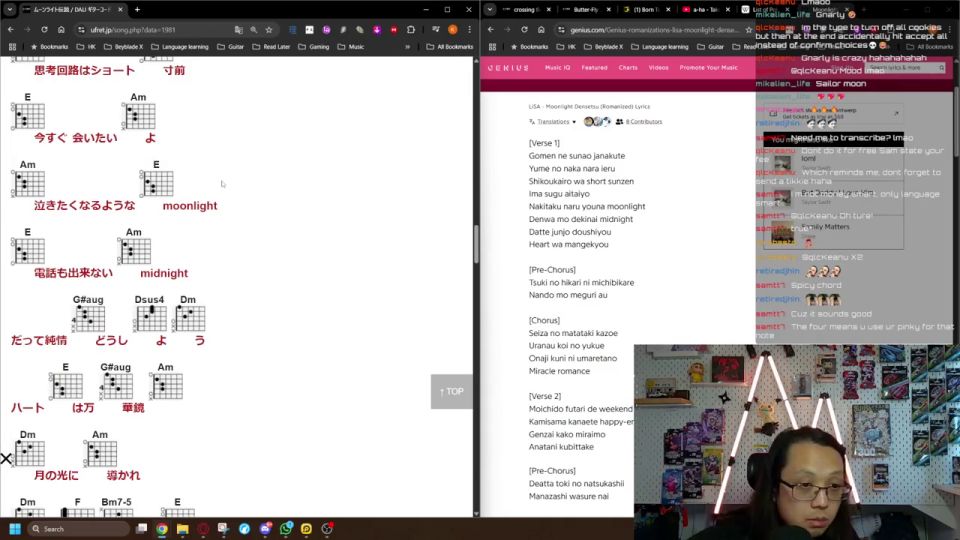
Task: Close the Butter-Fly tab
Action: 609,10
